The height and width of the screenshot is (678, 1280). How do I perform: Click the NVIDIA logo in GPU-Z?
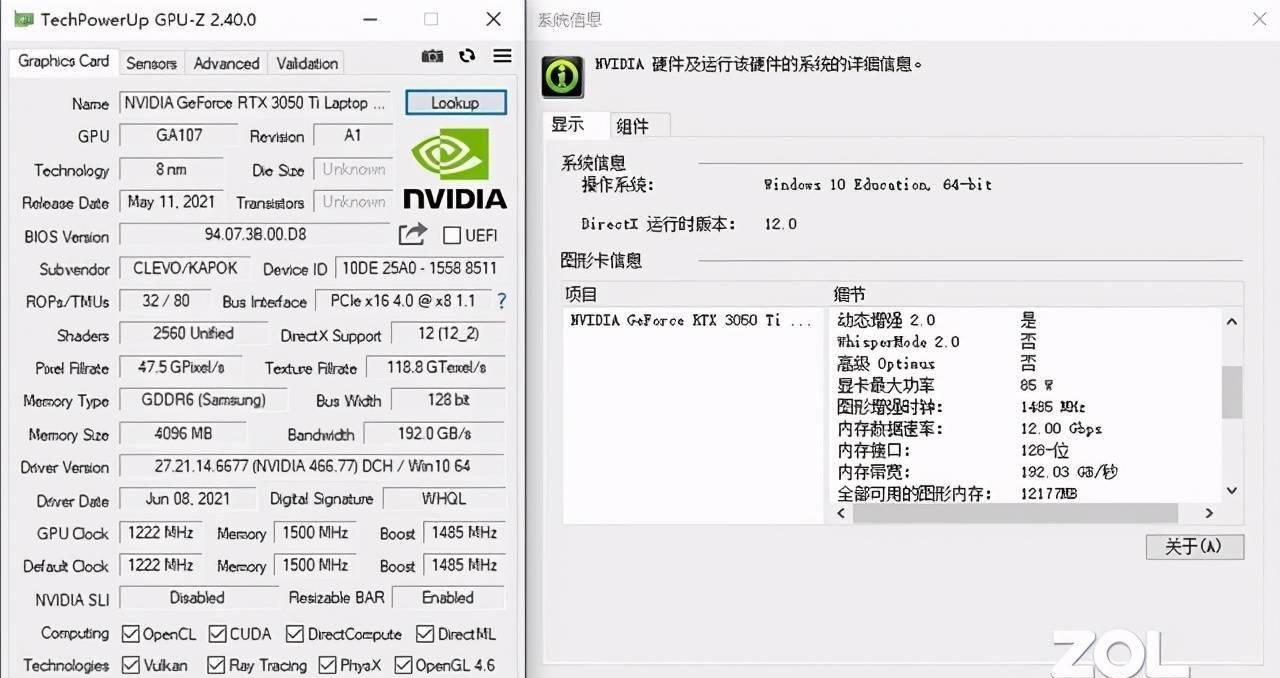454,167
